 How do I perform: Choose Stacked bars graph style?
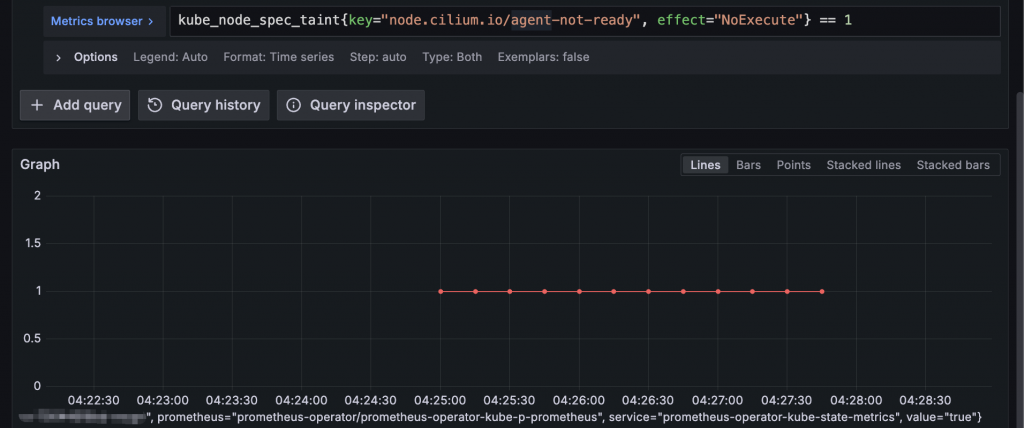click(953, 165)
